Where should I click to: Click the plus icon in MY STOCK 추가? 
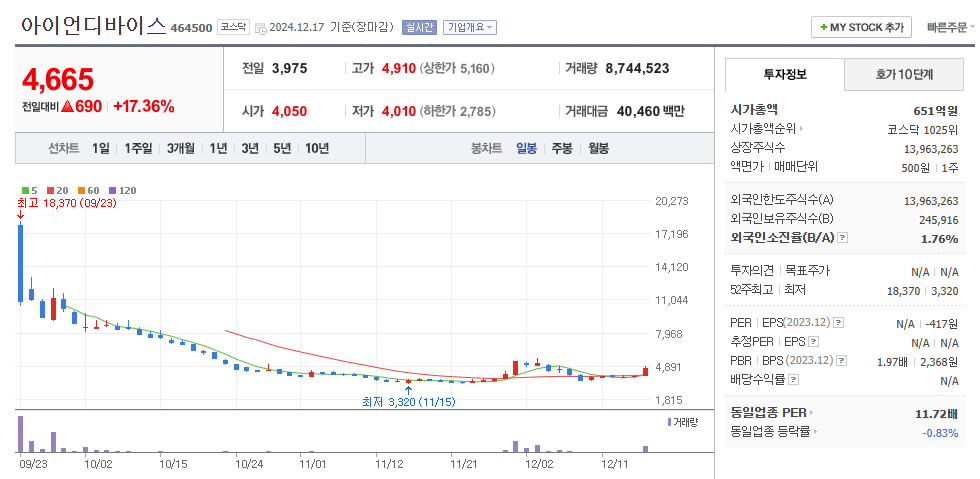824,28
